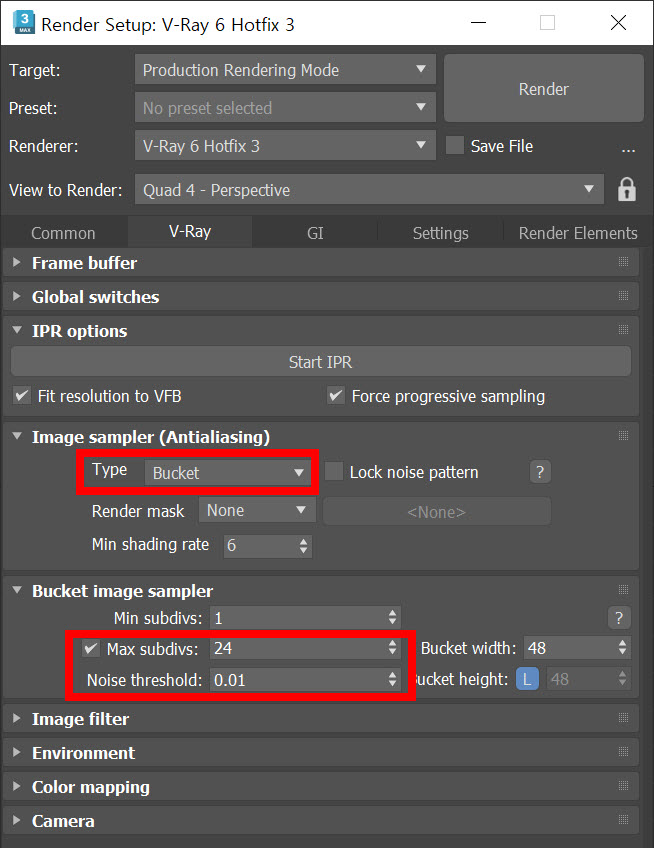The image size is (654, 848).
Task: Toggle Fit resolution to VFB
Action: (x=22, y=396)
